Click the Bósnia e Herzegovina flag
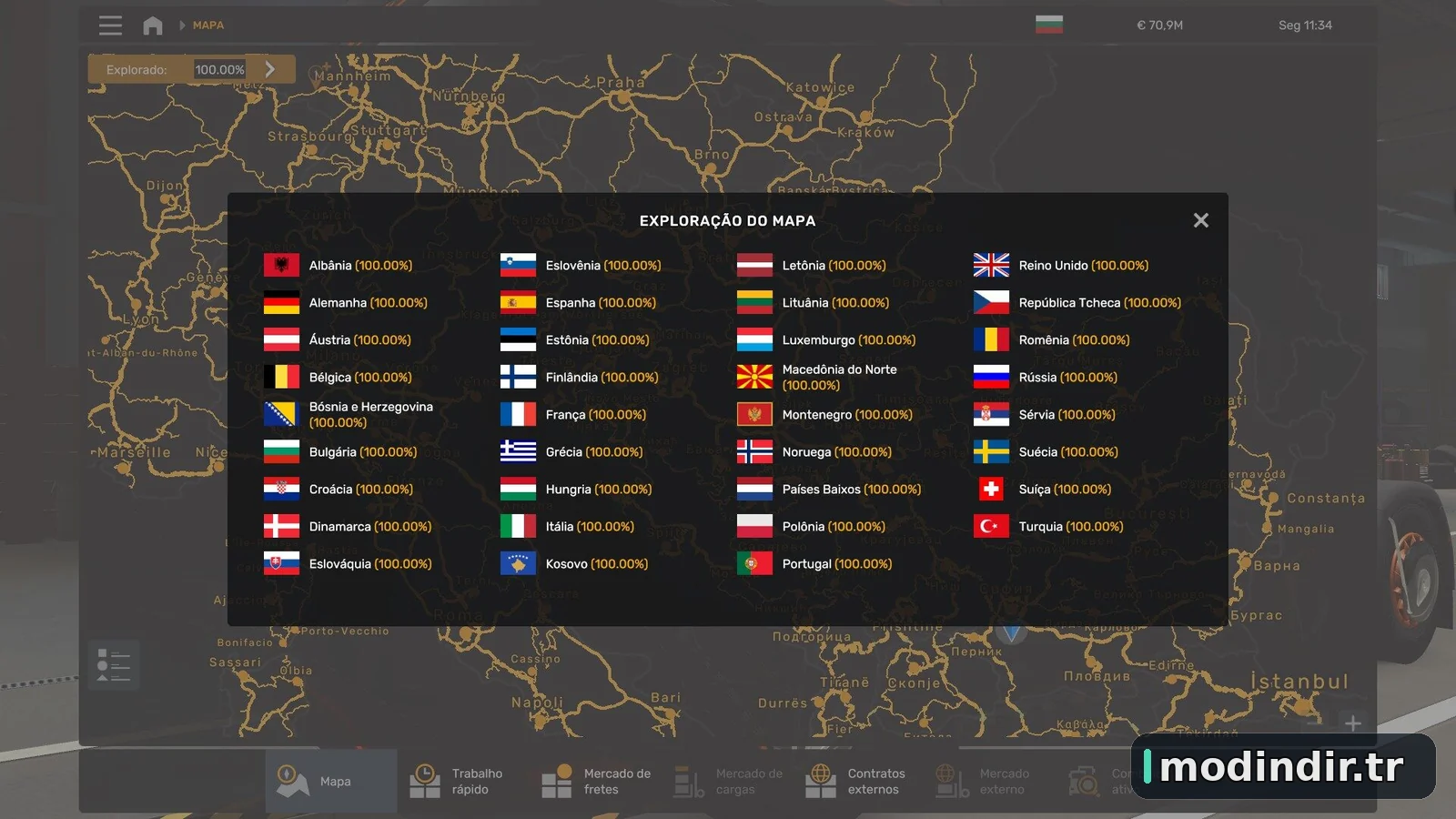Image resolution: width=1456 pixels, height=819 pixels. coord(281,414)
